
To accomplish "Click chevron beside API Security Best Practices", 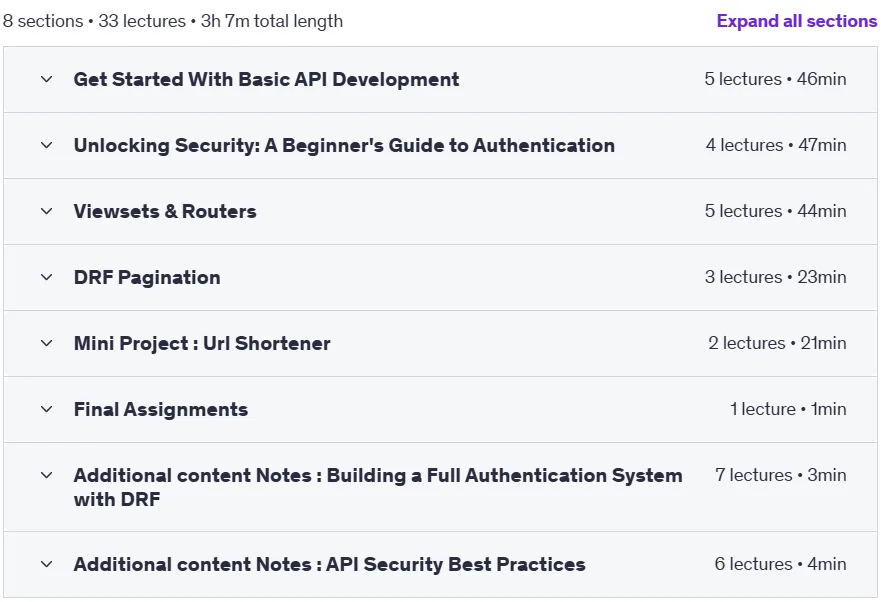I will (x=47, y=564).
